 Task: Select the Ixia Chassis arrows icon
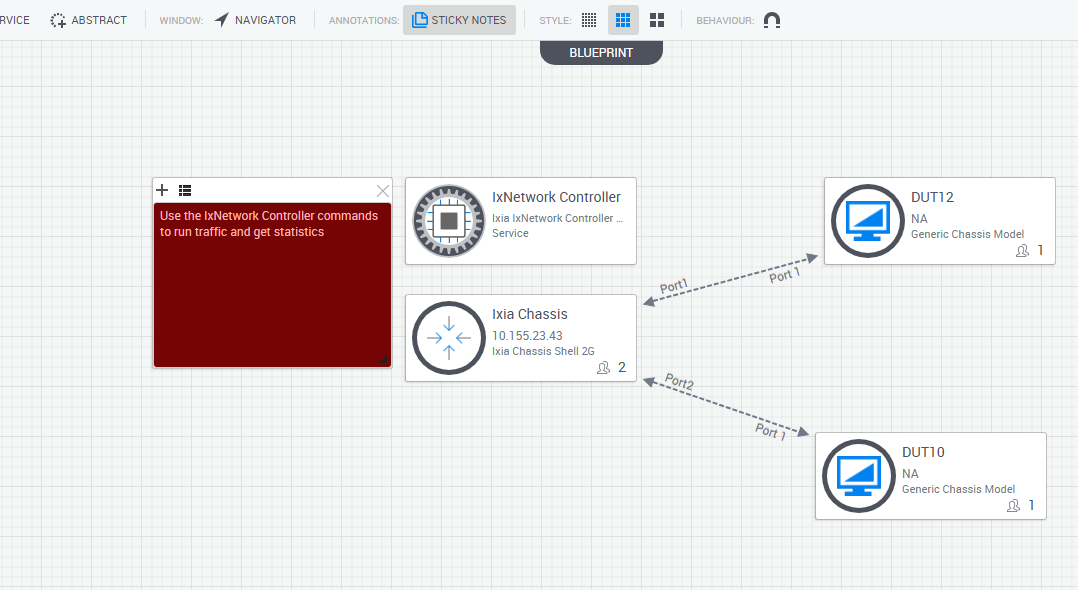click(x=449, y=337)
